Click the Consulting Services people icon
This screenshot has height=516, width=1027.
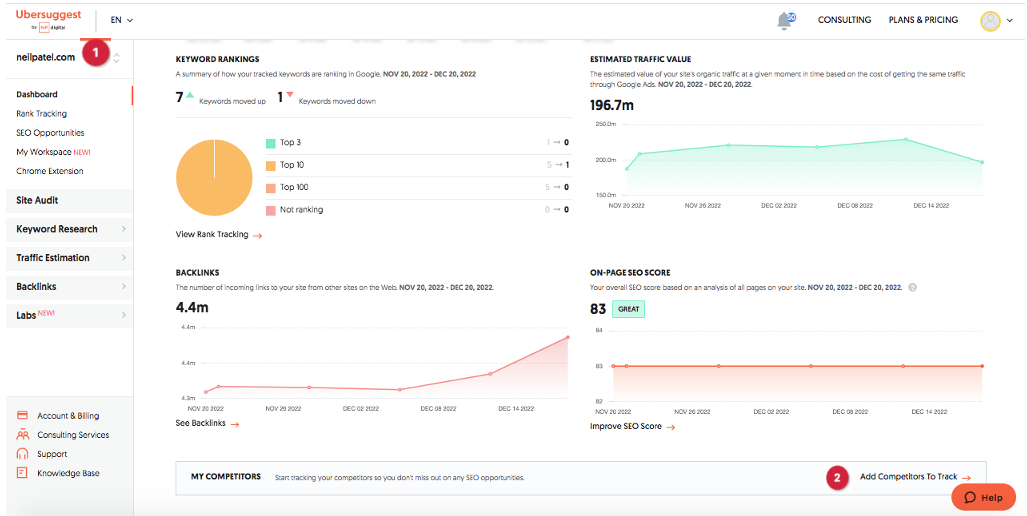pyautogui.click(x=22, y=435)
